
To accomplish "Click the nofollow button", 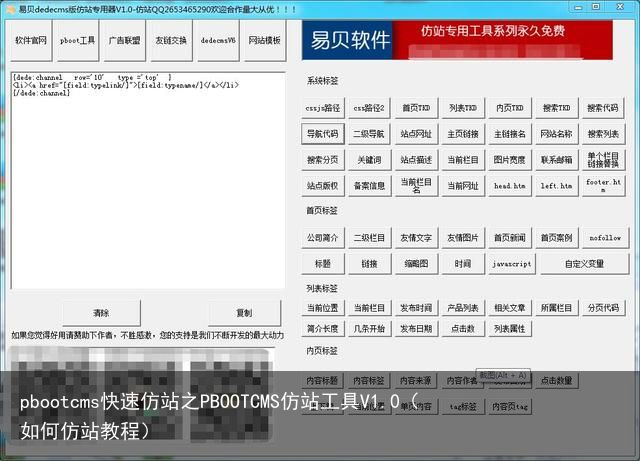I will pos(605,238).
